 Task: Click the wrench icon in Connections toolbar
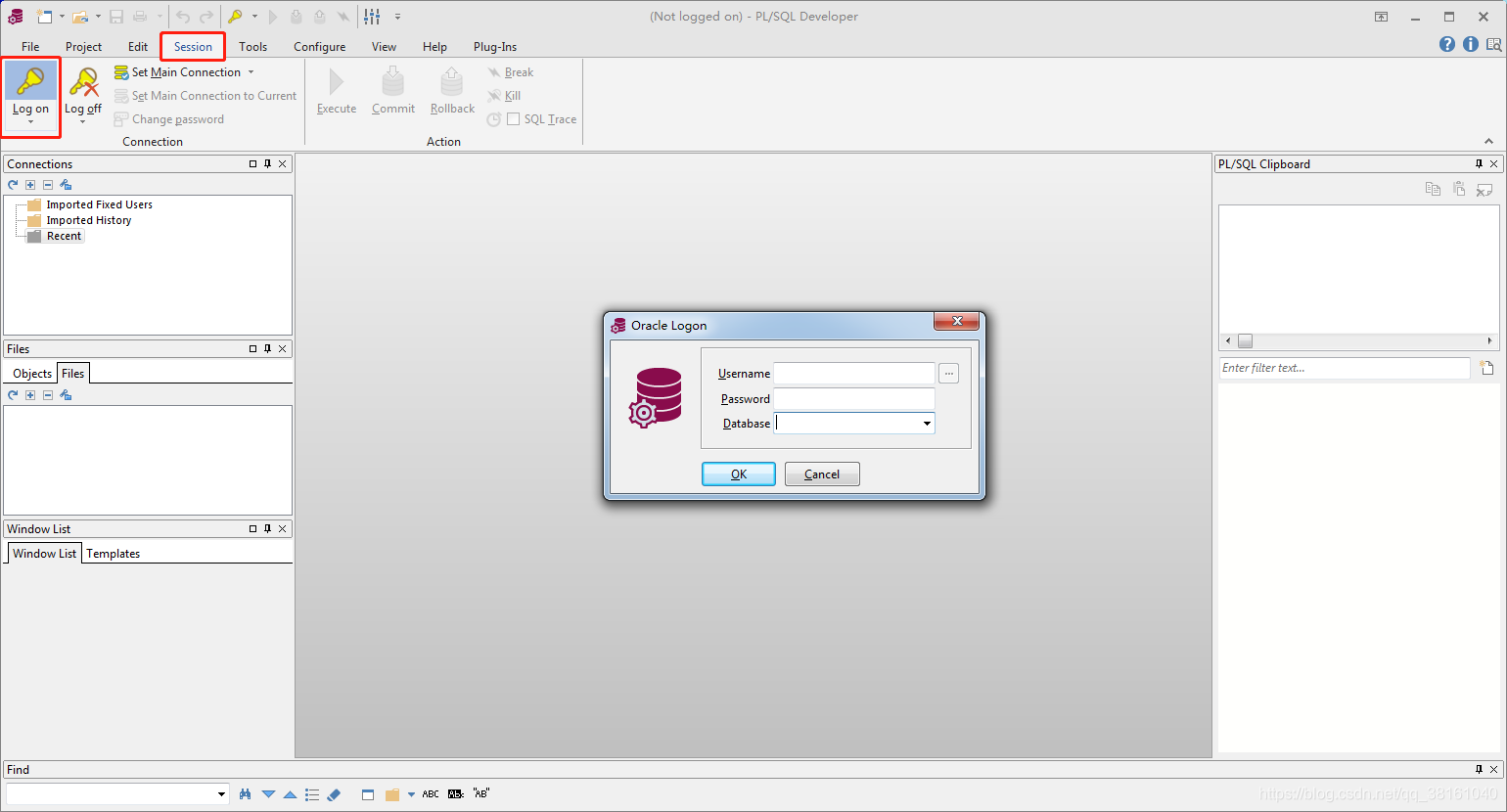coord(66,185)
